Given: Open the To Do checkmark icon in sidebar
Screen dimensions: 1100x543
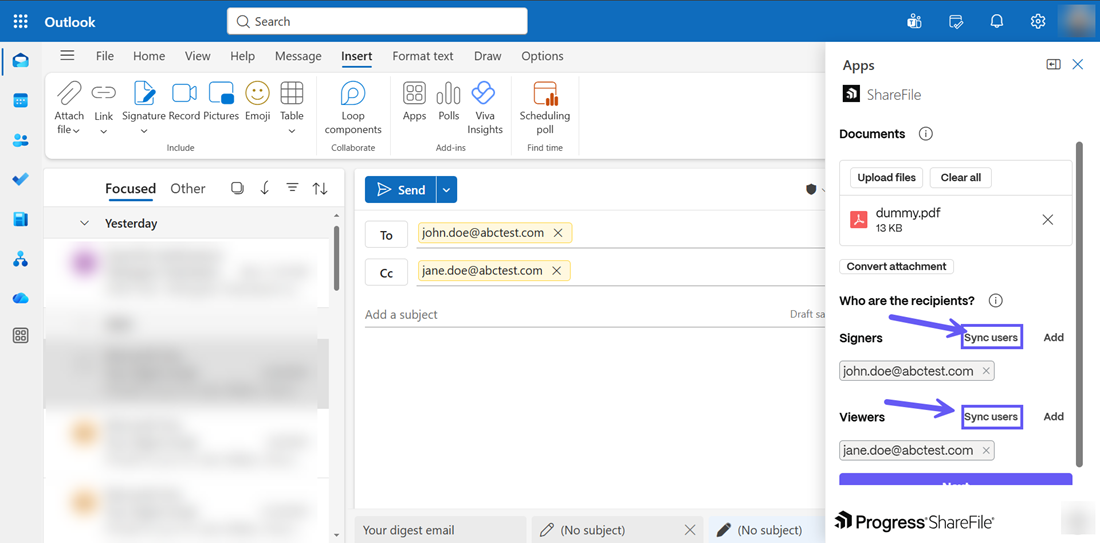Looking at the screenshot, I should tap(21, 180).
